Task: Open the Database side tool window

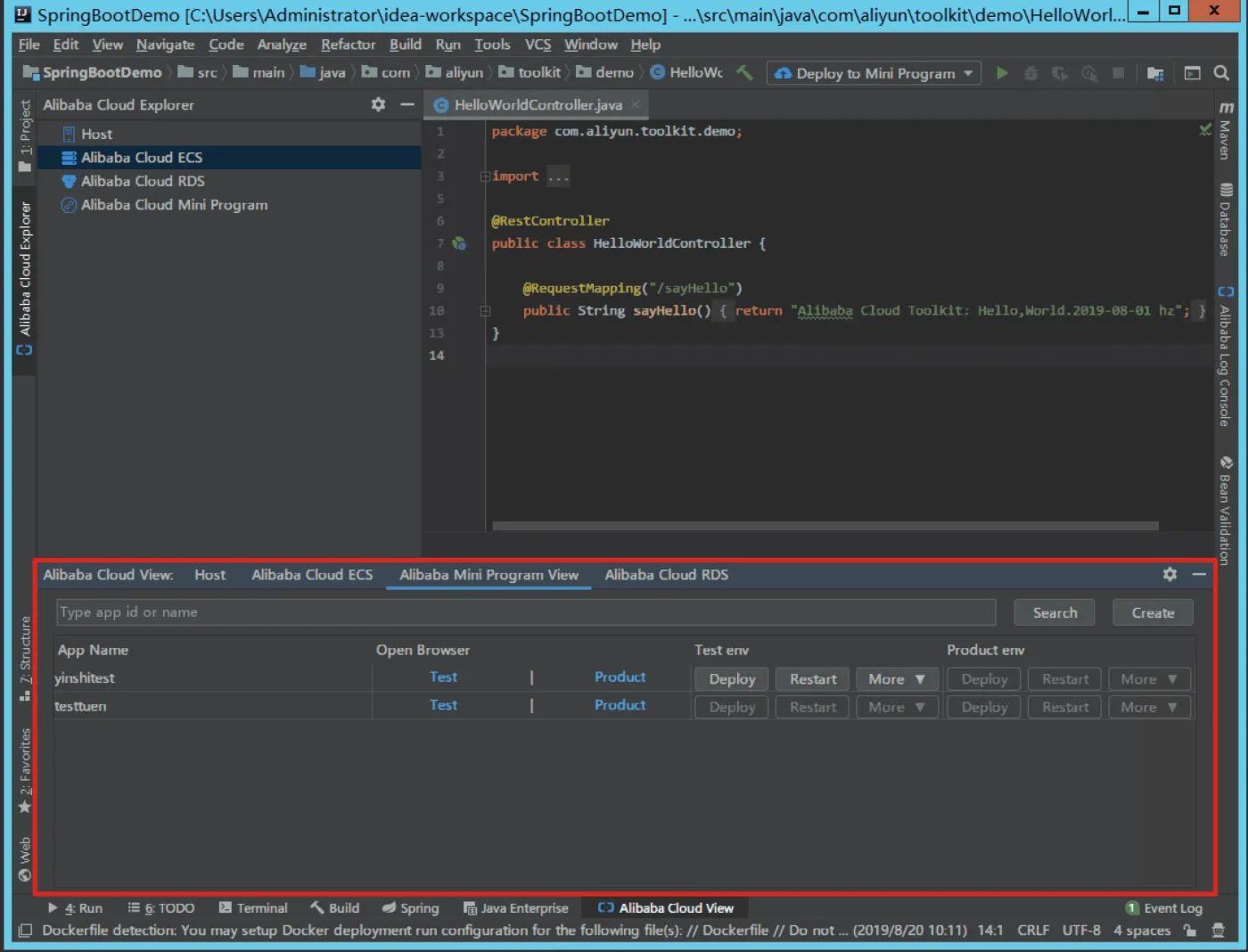Action: coord(1226,220)
